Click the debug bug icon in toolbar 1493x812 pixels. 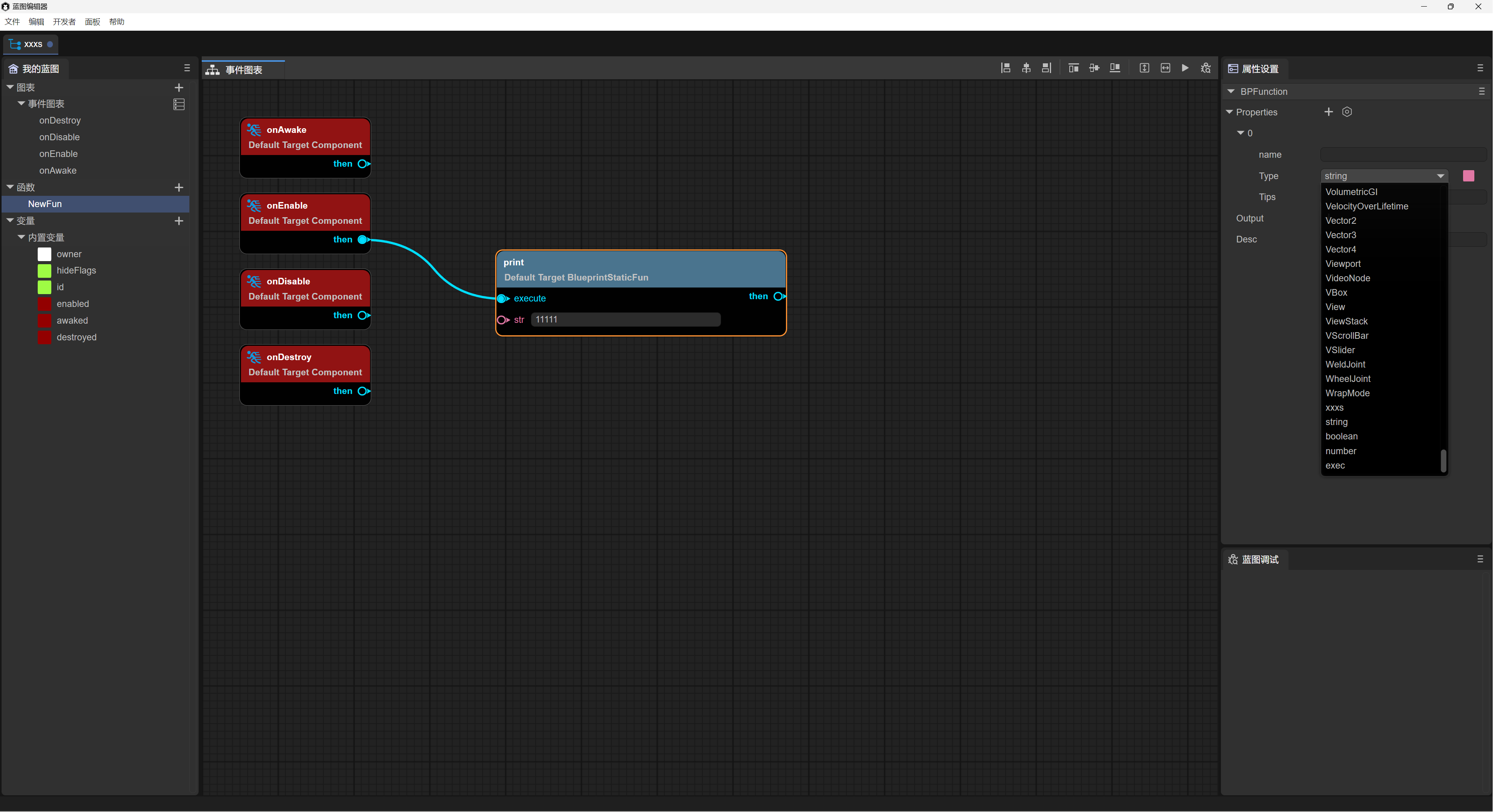pyautogui.click(x=1205, y=68)
